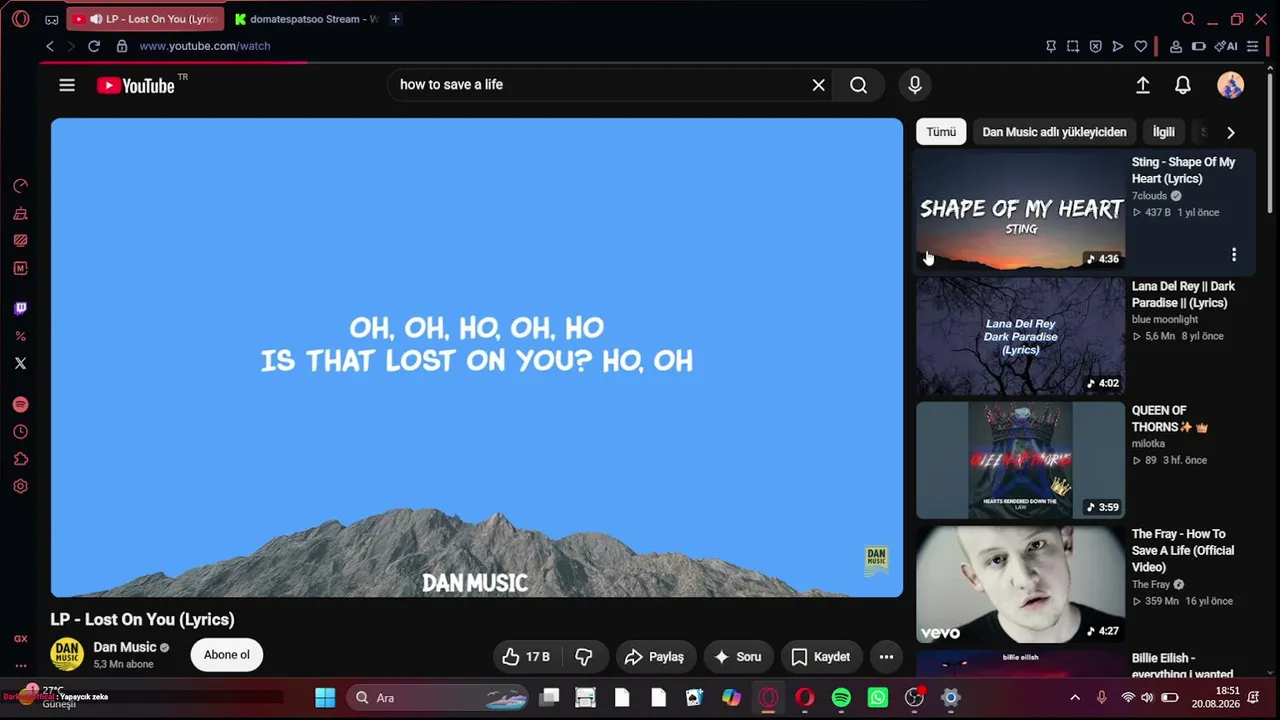The width and height of the screenshot is (1280, 720).
Task: View site security lock information
Action: [x=122, y=46]
